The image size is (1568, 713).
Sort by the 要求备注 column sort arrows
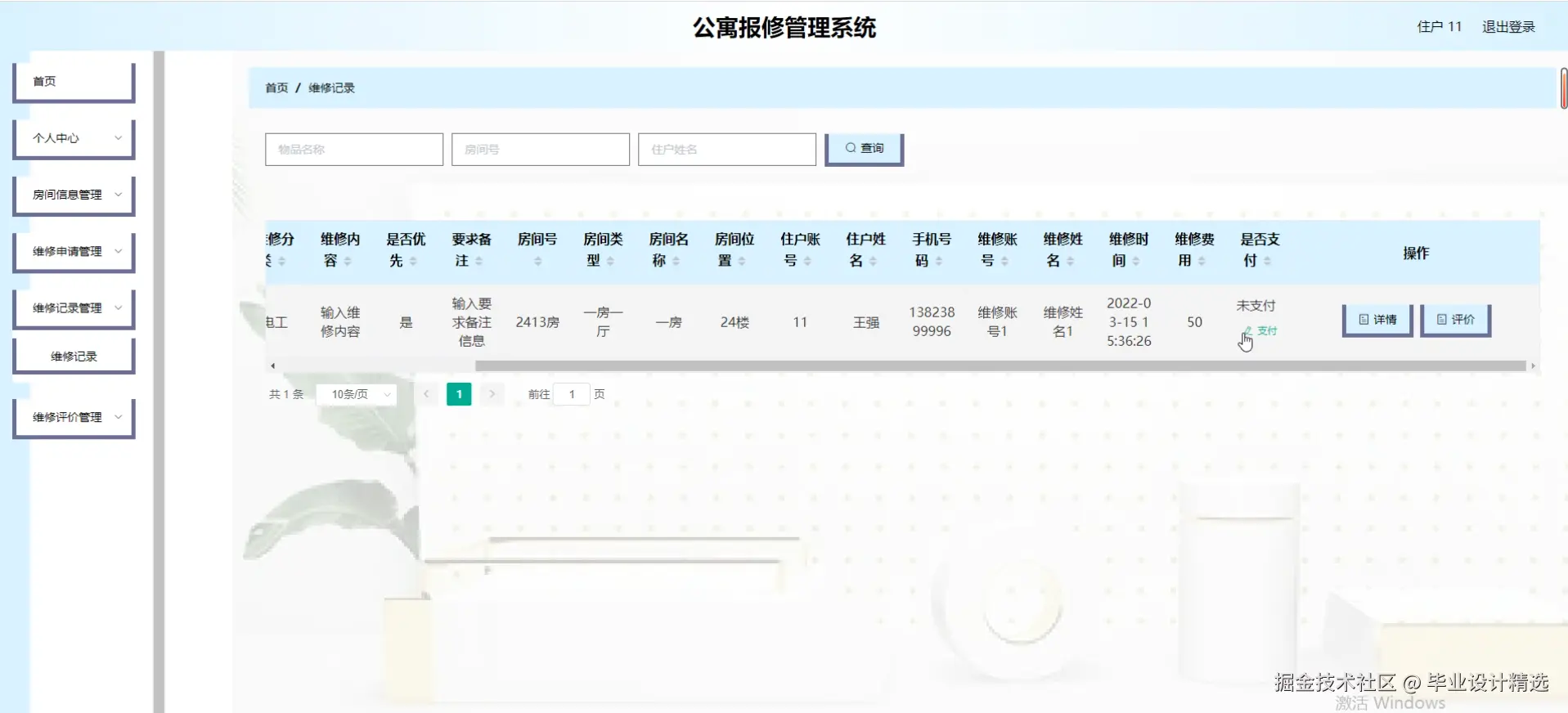478,261
